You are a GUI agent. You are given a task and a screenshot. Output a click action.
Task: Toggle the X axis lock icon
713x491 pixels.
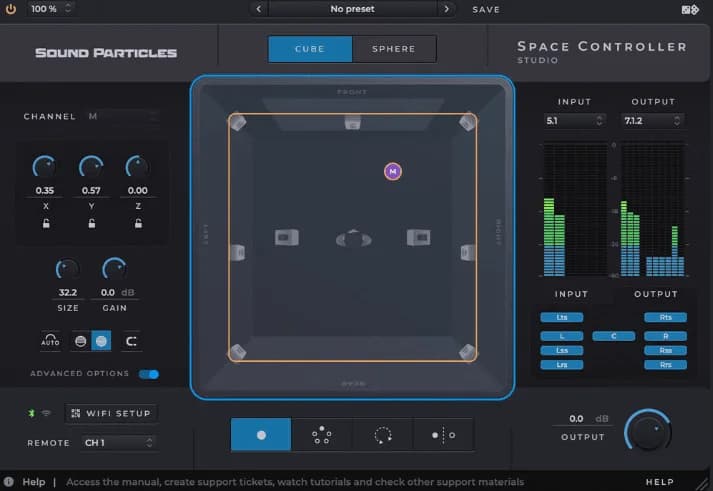coord(46,223)
